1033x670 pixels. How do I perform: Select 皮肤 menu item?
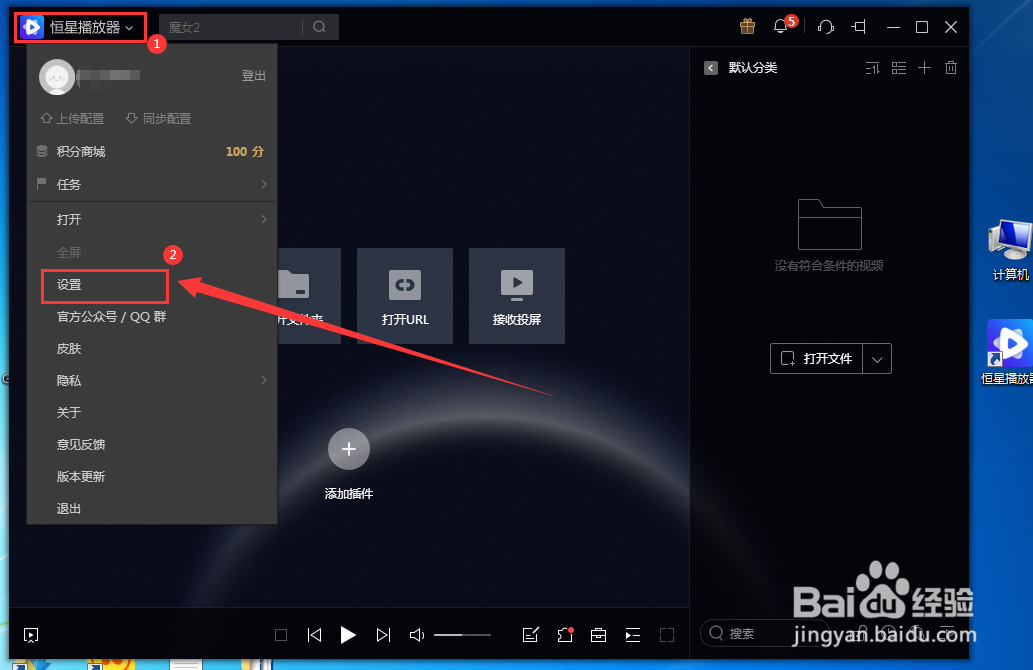click(x=152, y=349)
